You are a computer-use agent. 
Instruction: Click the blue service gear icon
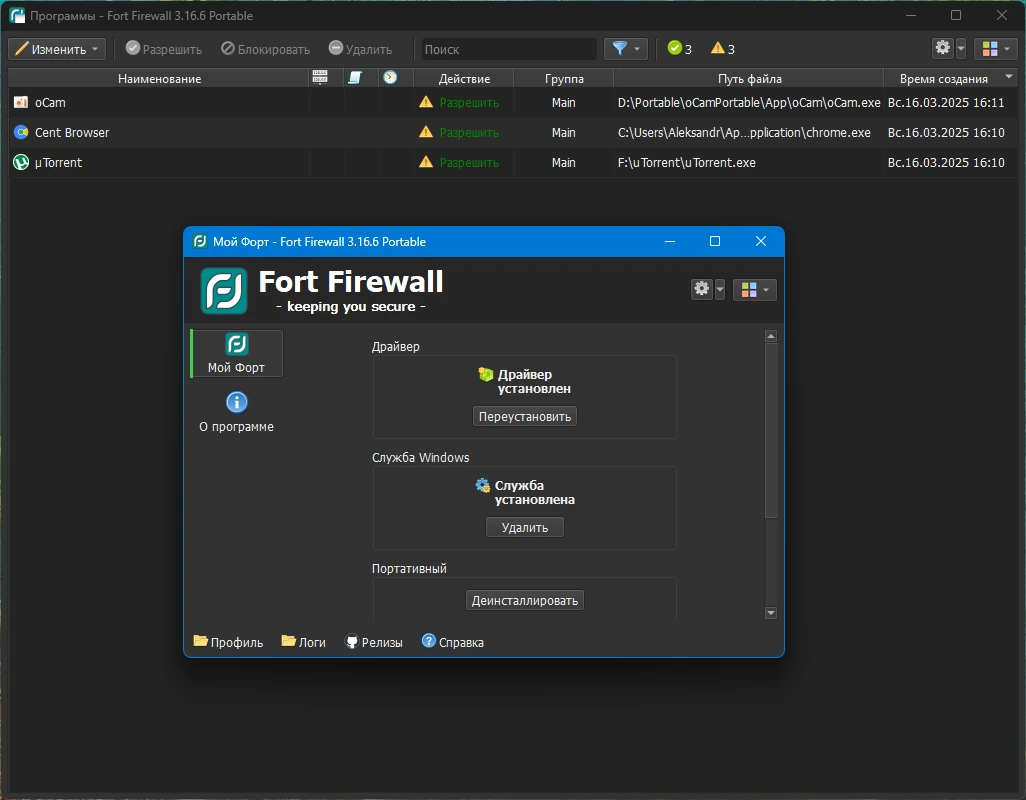click(483, 485)
